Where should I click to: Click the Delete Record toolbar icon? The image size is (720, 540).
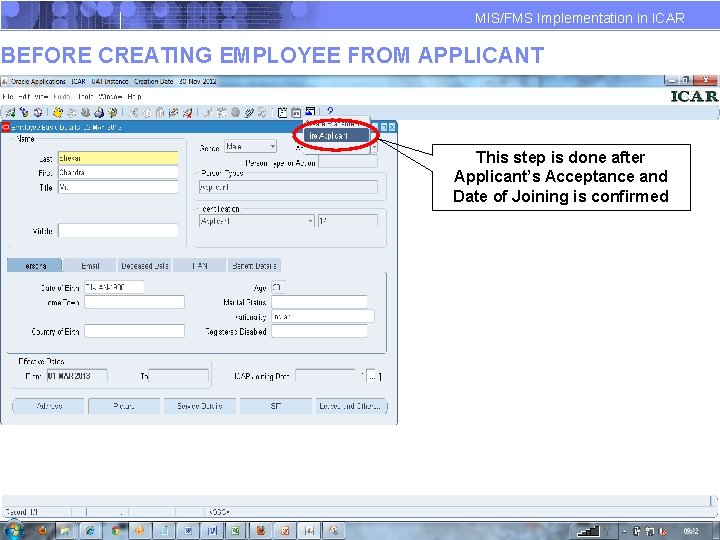187,112
